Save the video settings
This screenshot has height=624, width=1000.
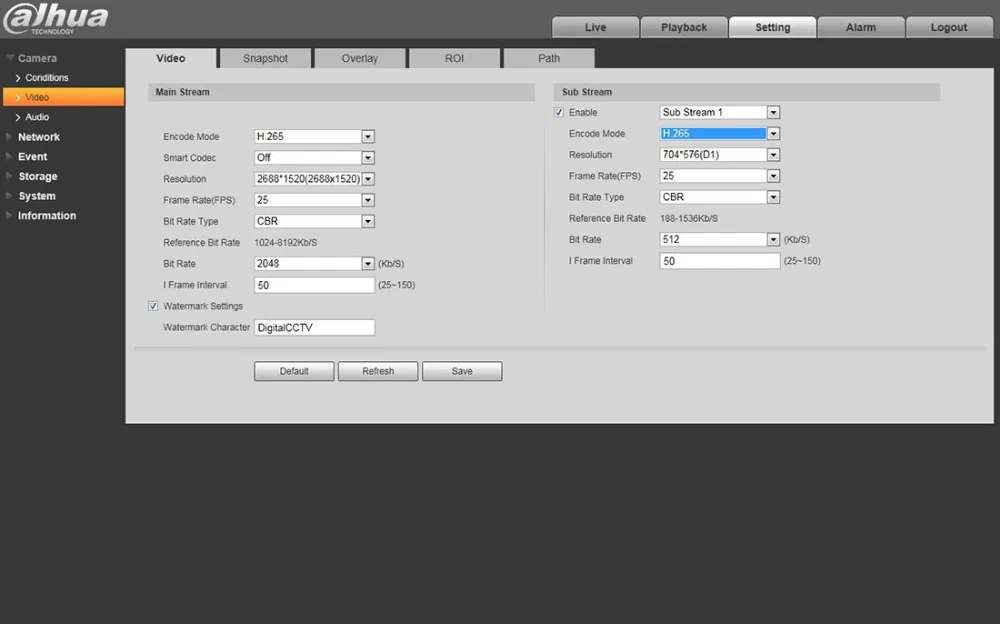462,371
